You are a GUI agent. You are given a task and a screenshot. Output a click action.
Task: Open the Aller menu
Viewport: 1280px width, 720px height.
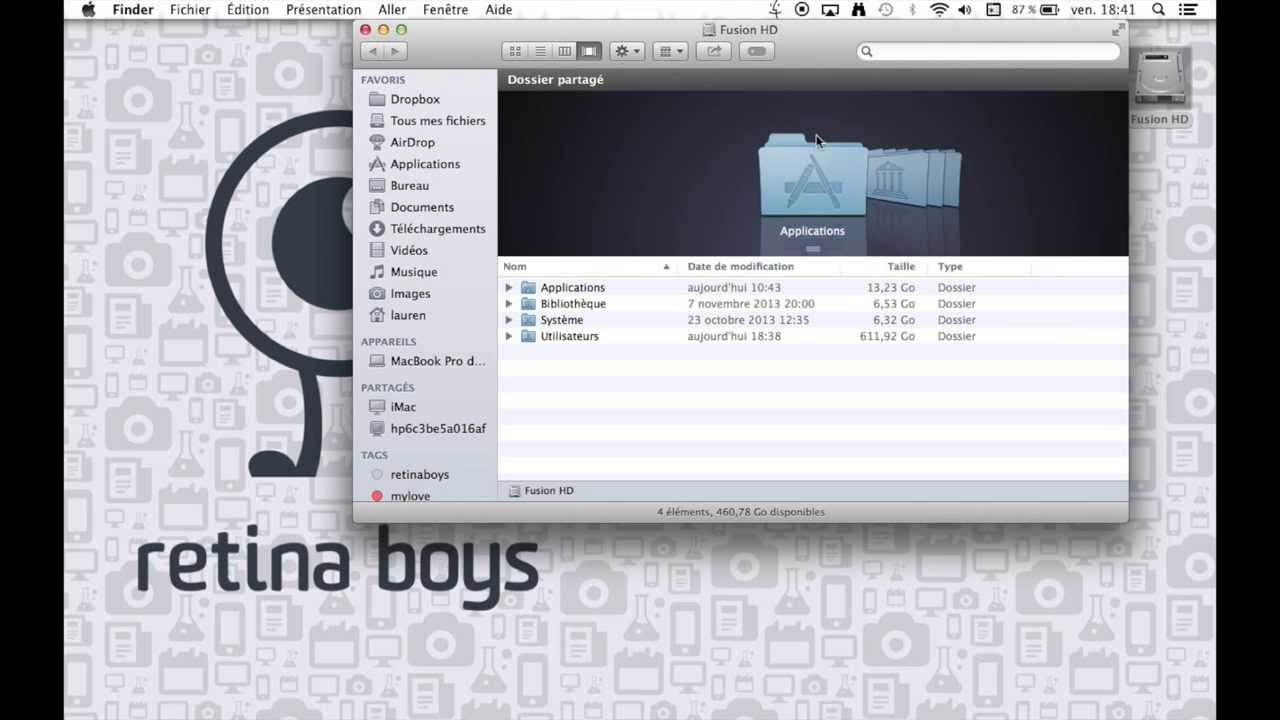(392, 10)
